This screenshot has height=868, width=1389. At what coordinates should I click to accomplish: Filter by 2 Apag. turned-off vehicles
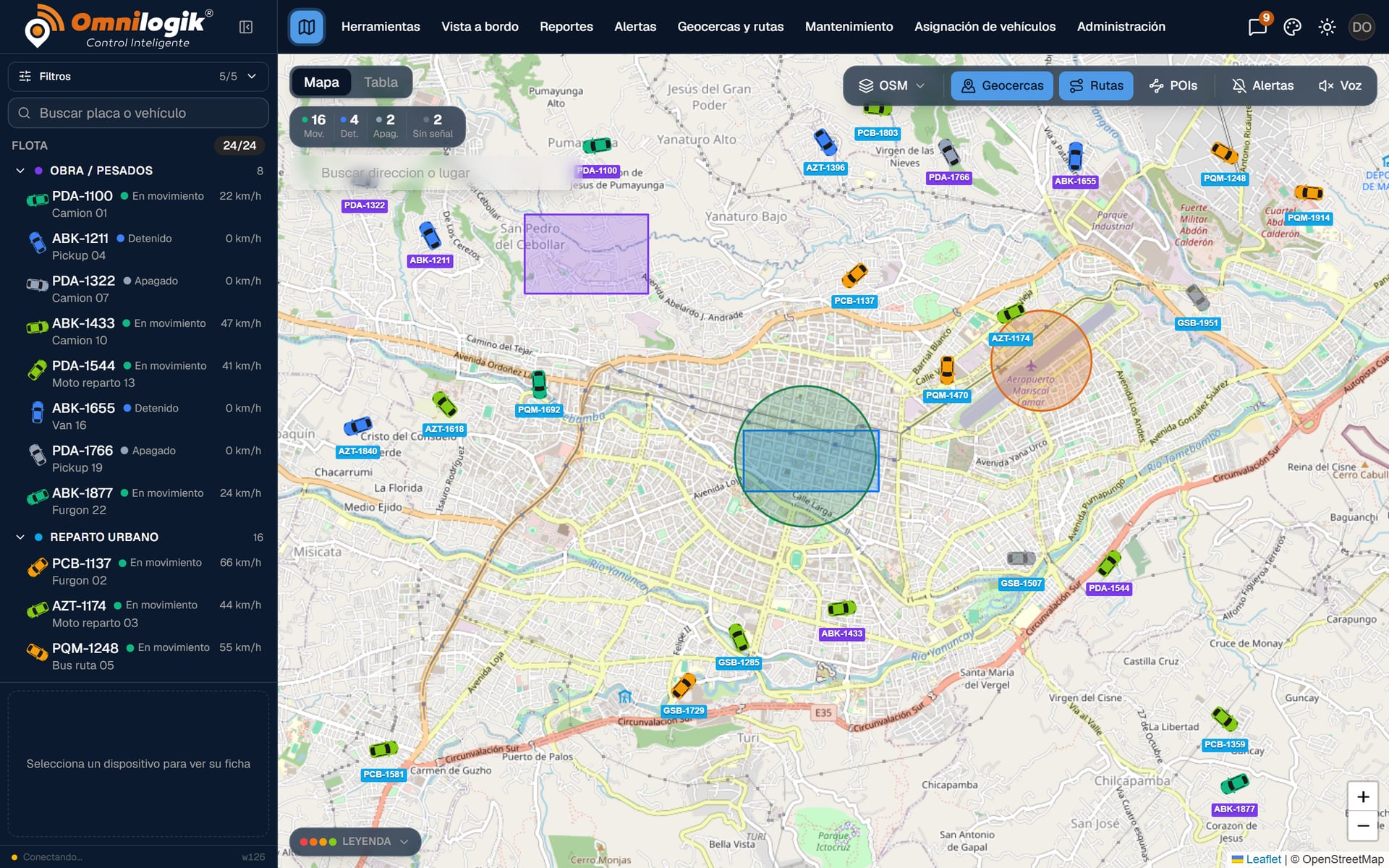point(386,126)
